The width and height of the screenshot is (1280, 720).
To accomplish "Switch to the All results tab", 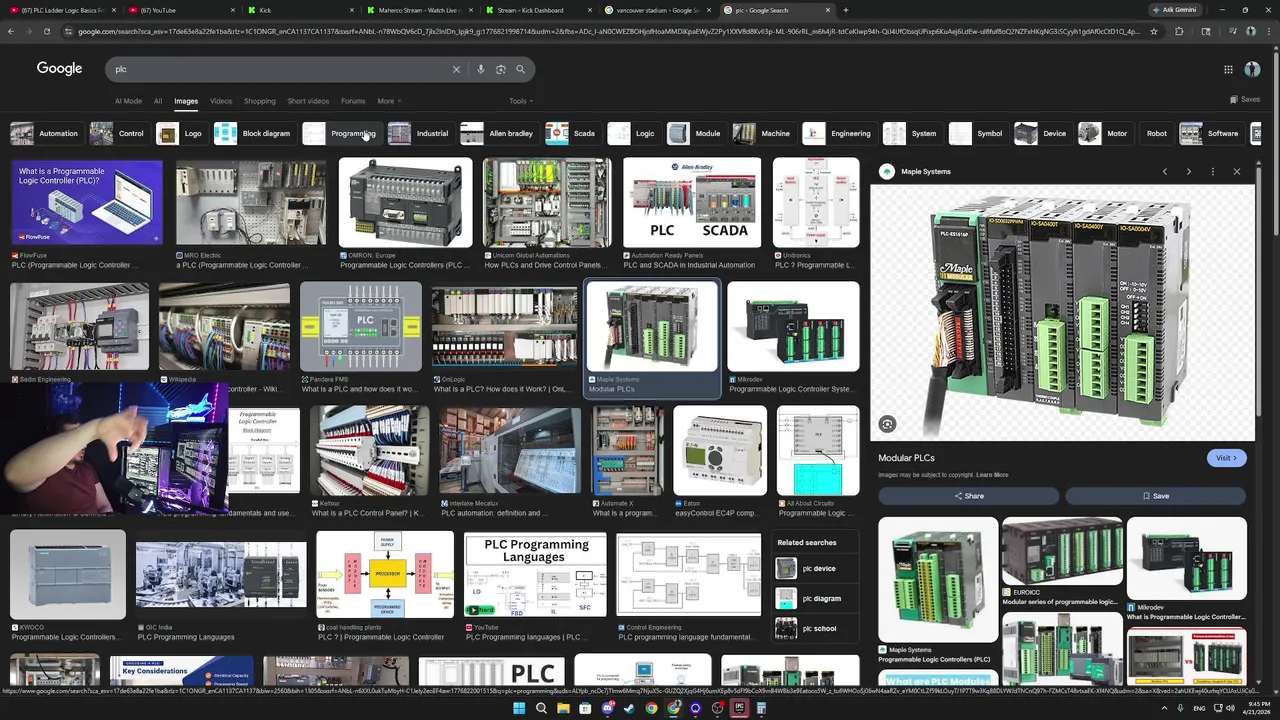I will tap(158, 101).
